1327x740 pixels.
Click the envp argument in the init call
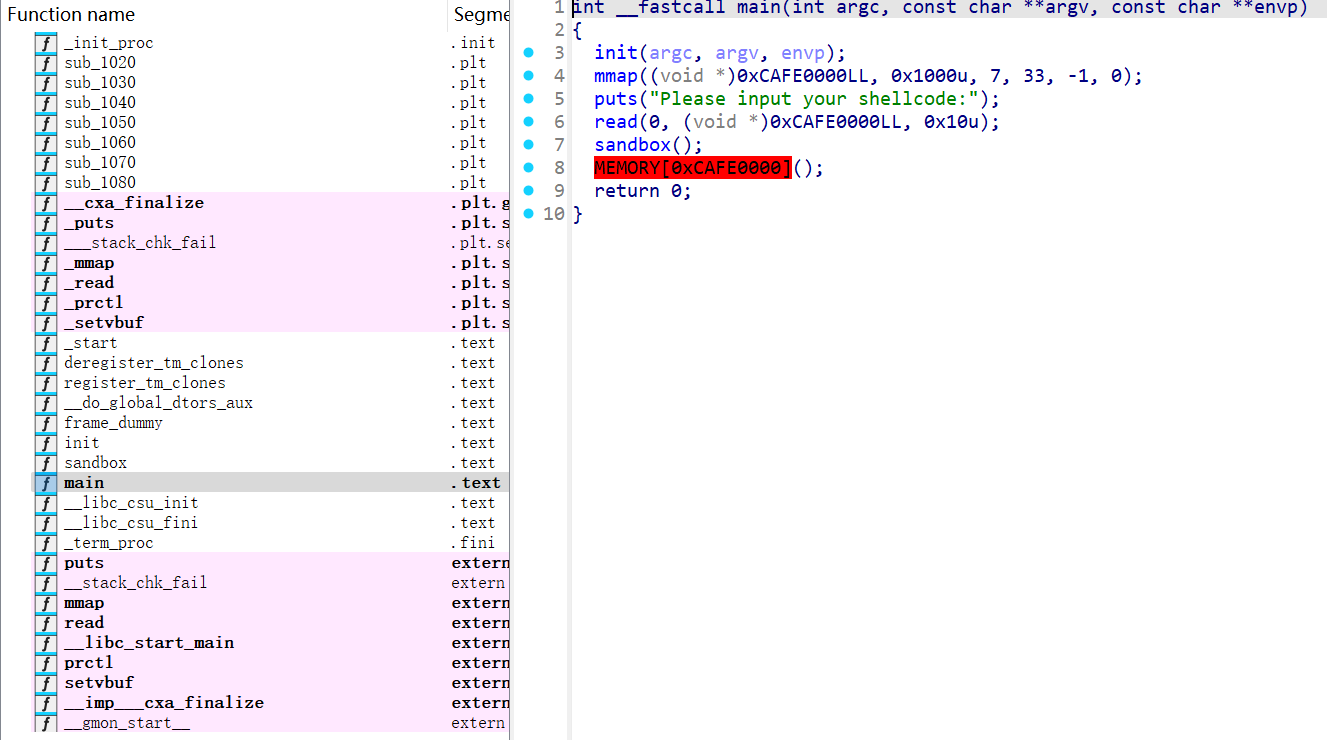[x=802, y=52]
